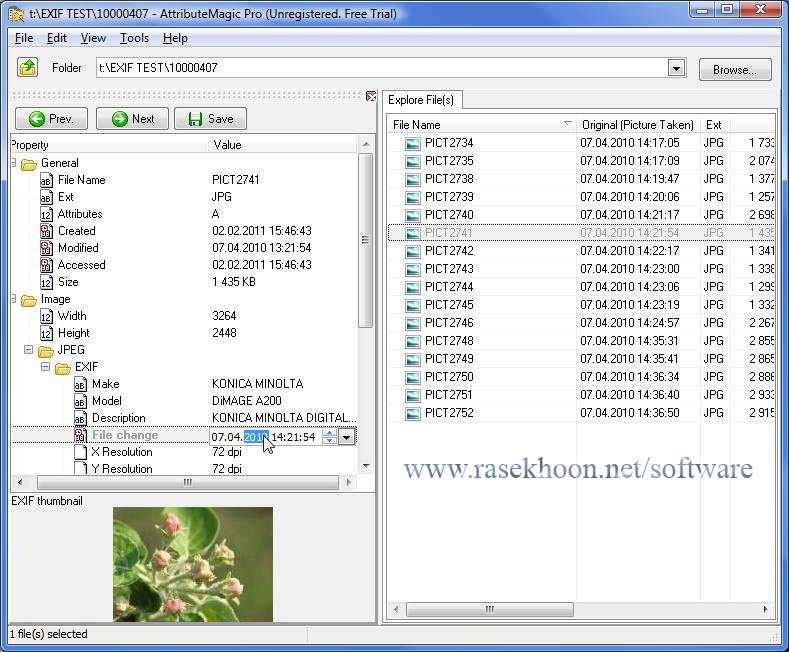Go to previous file with Prev.

51,119
